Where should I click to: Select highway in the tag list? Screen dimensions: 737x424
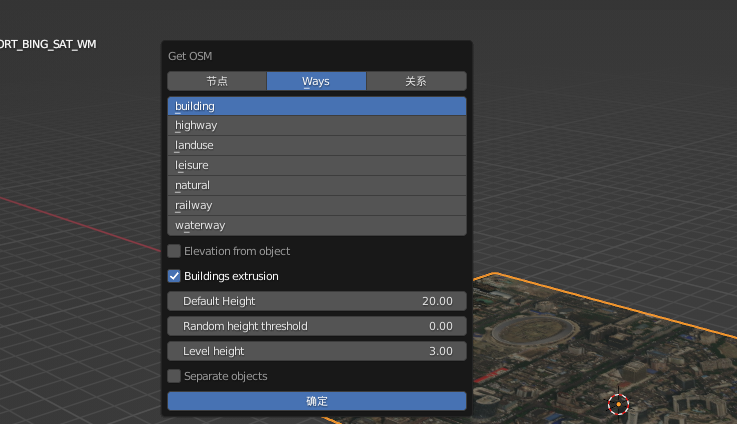tap(317, 126)
